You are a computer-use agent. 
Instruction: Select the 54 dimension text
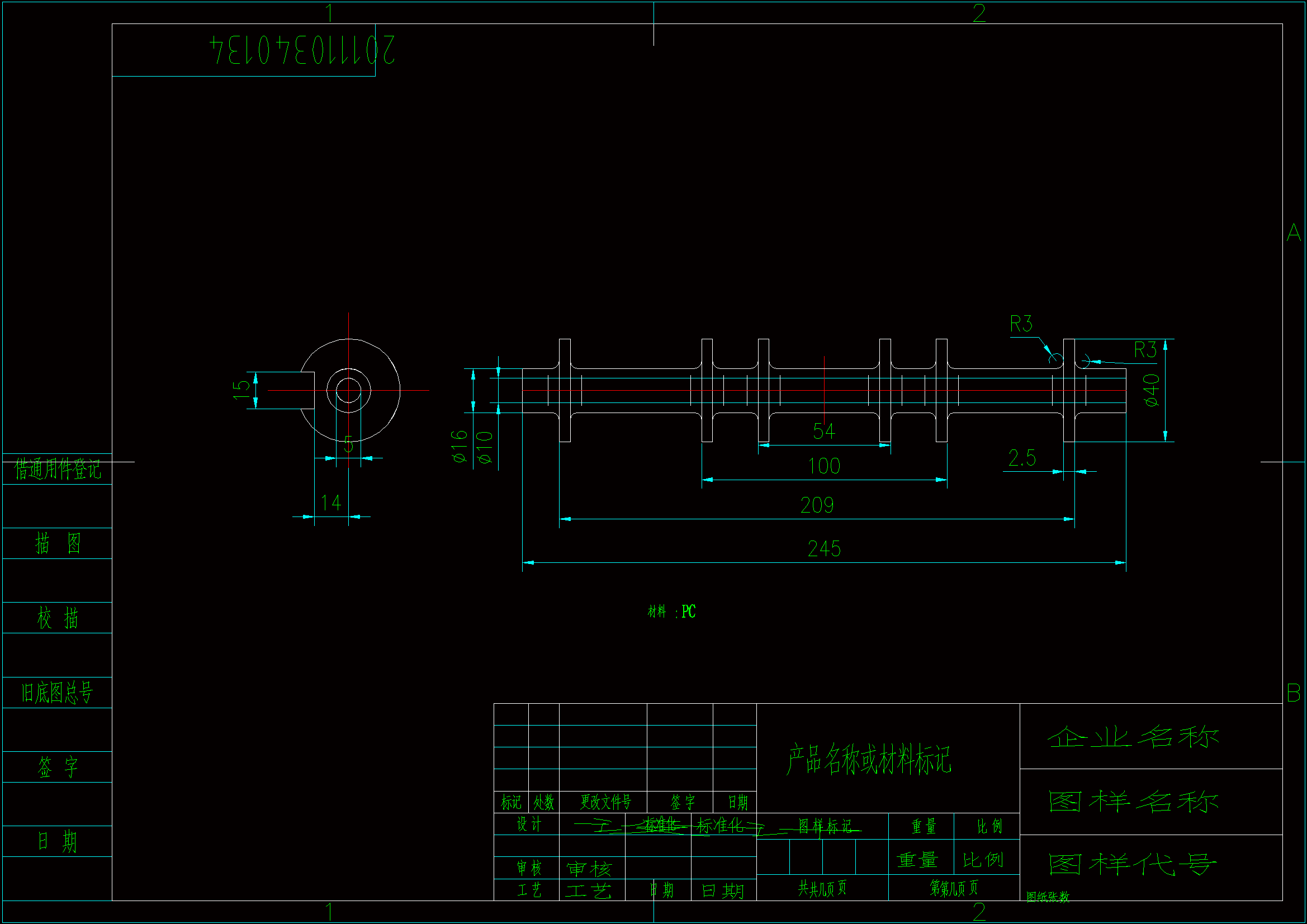point(823,432)
